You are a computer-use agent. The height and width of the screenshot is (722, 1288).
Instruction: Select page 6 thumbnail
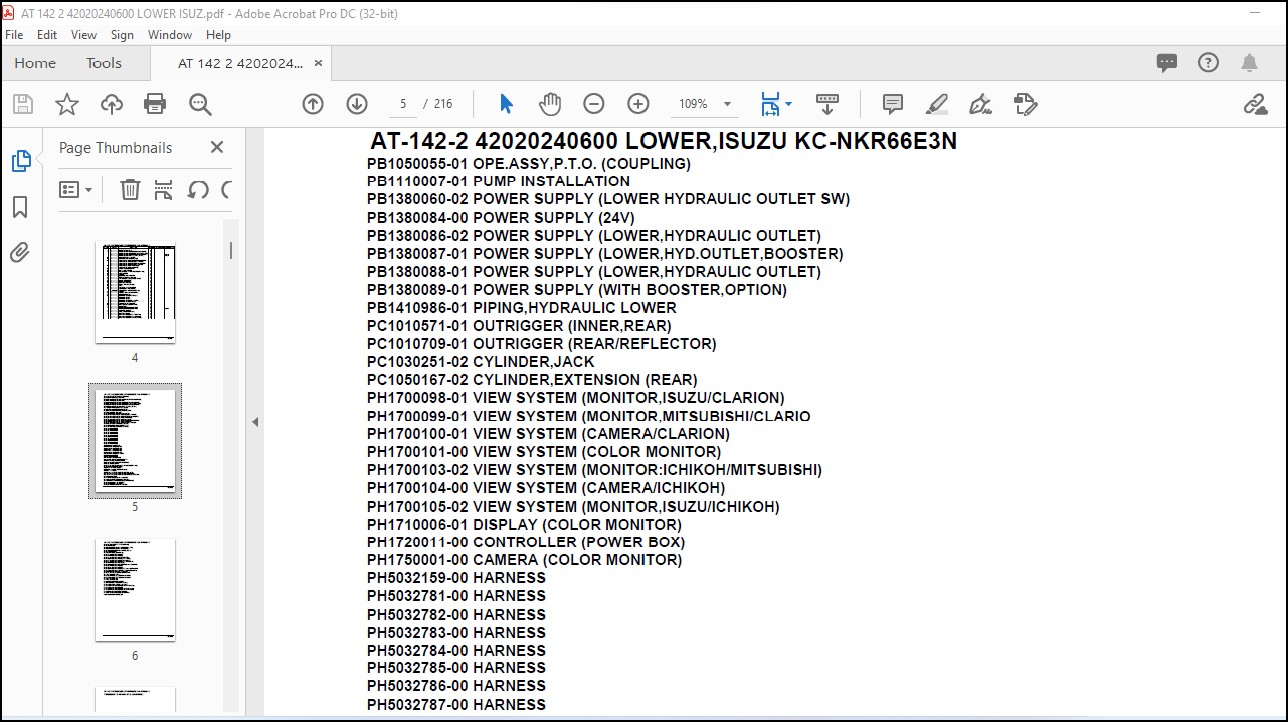(135, 590)
